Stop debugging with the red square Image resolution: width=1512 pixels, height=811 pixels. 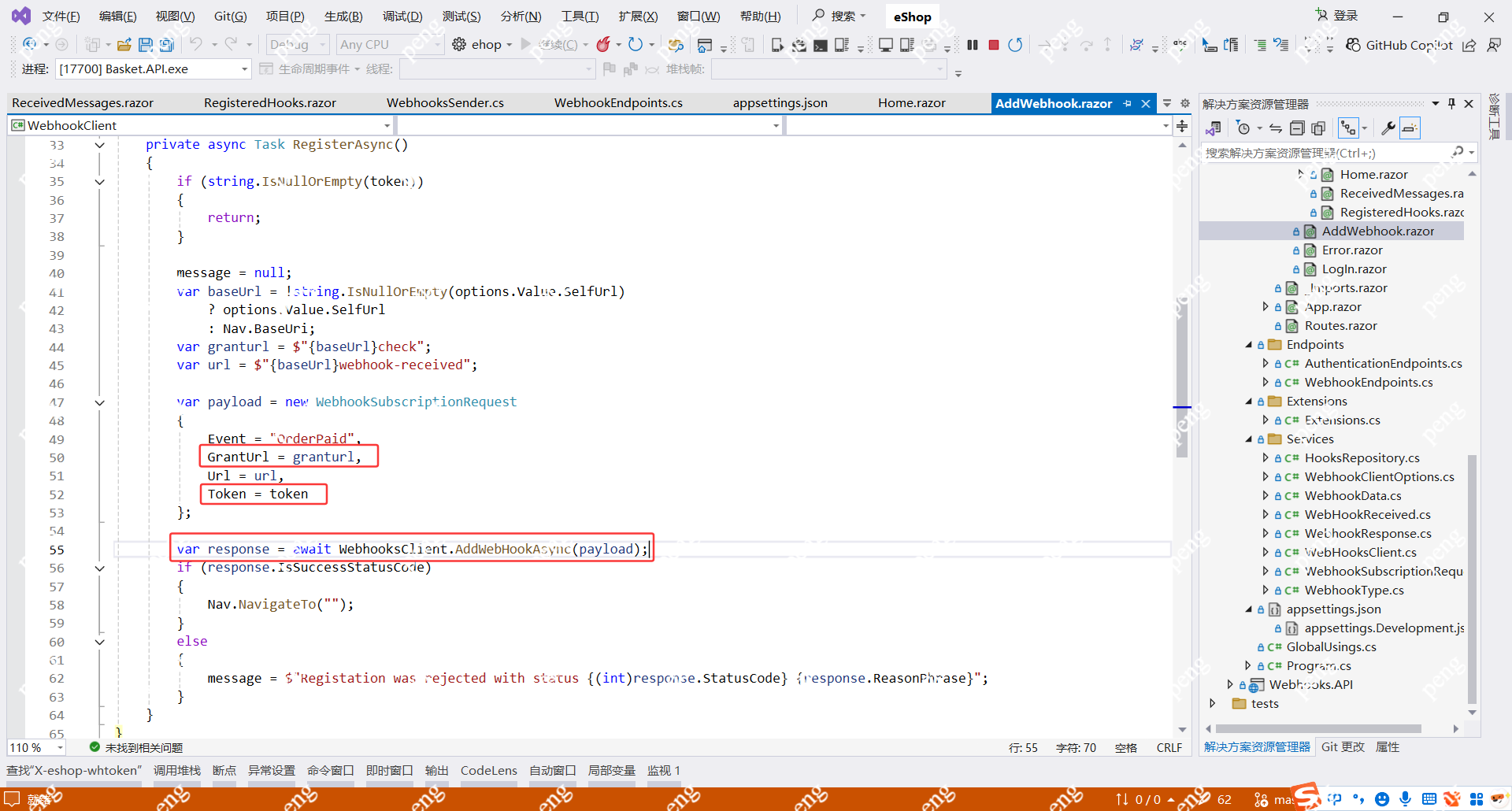click(x=994, y=45)
